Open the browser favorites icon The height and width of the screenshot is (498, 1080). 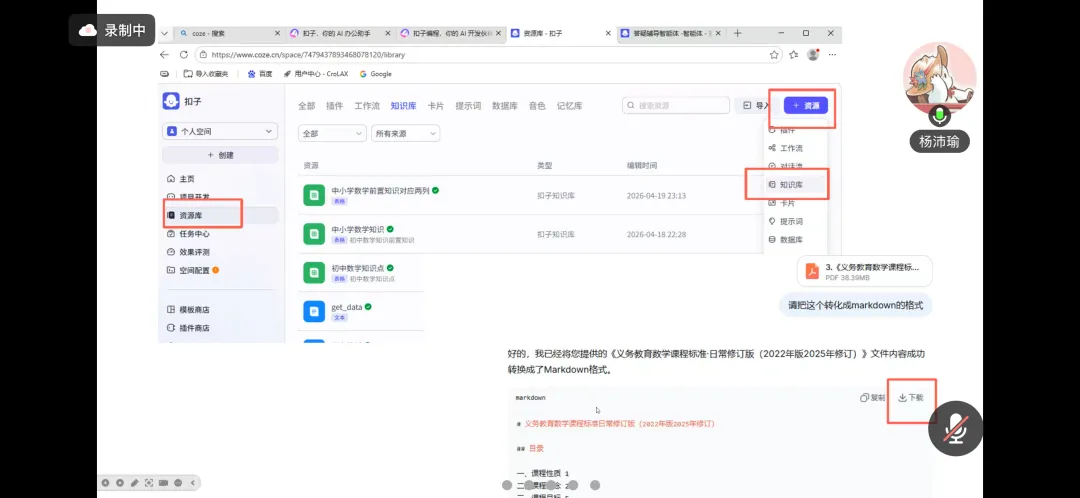793,54
